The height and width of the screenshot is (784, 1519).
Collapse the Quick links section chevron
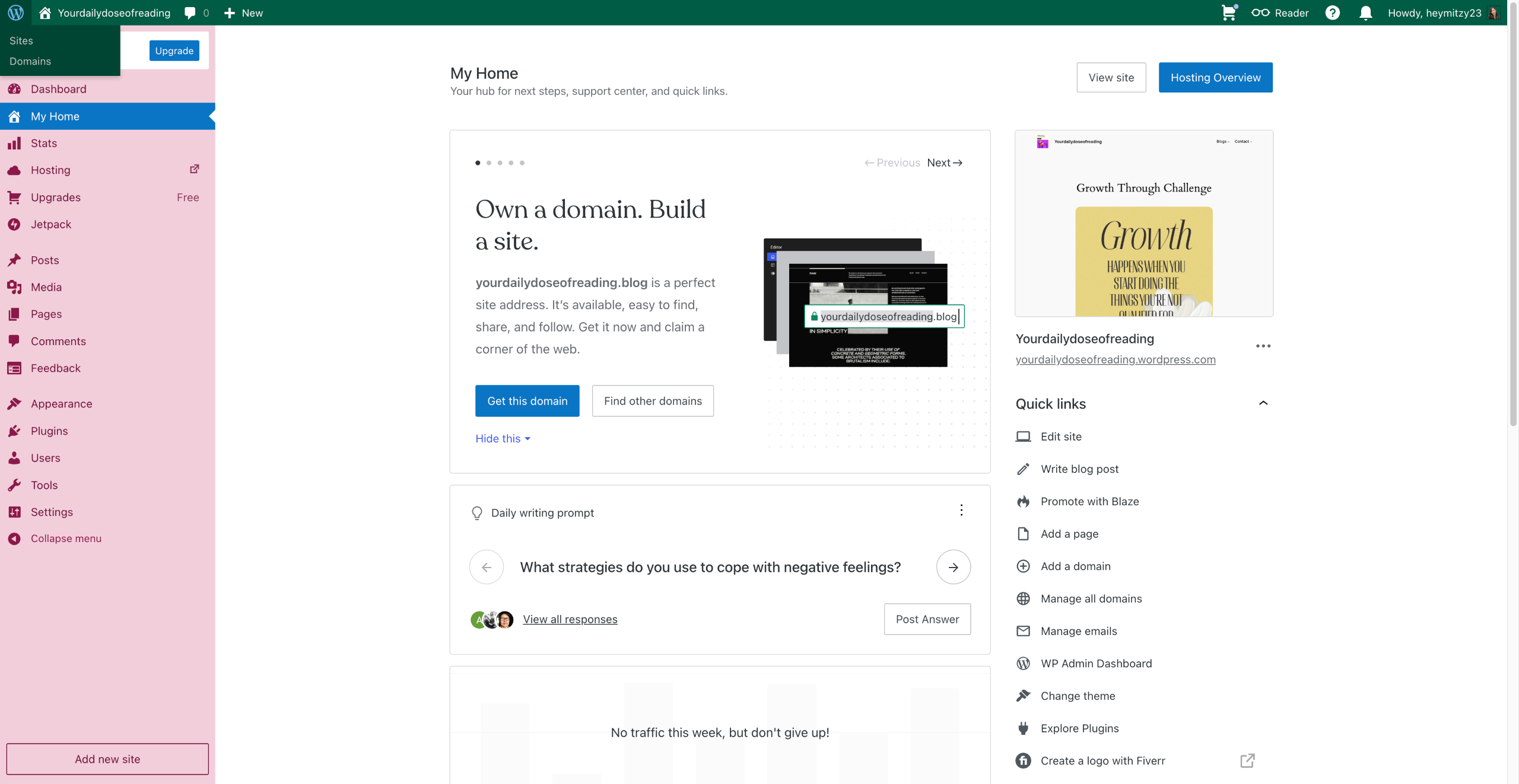point(1263,403)
